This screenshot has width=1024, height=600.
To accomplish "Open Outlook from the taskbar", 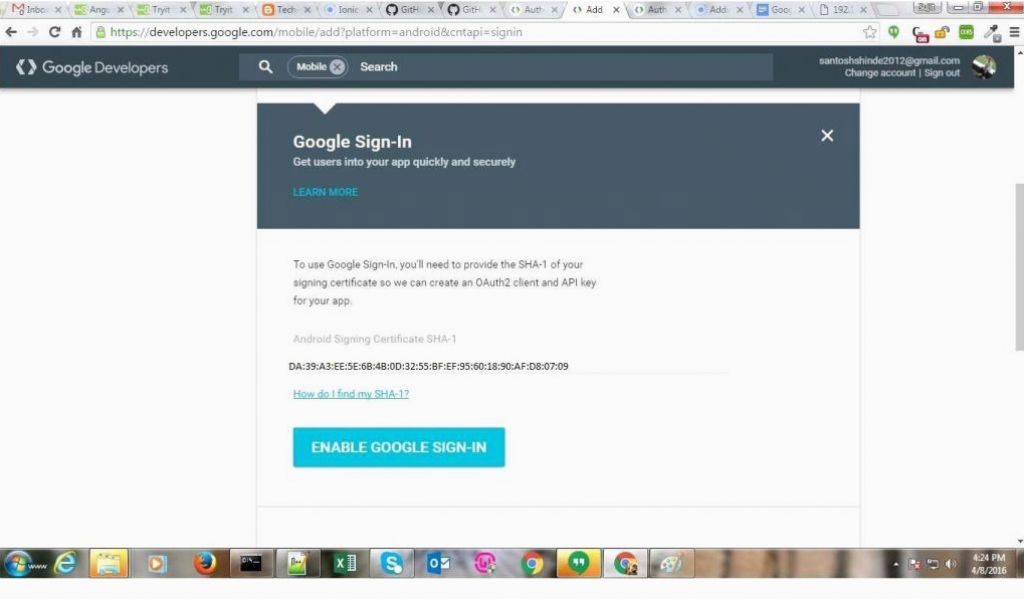I will [x=438, y=563].
